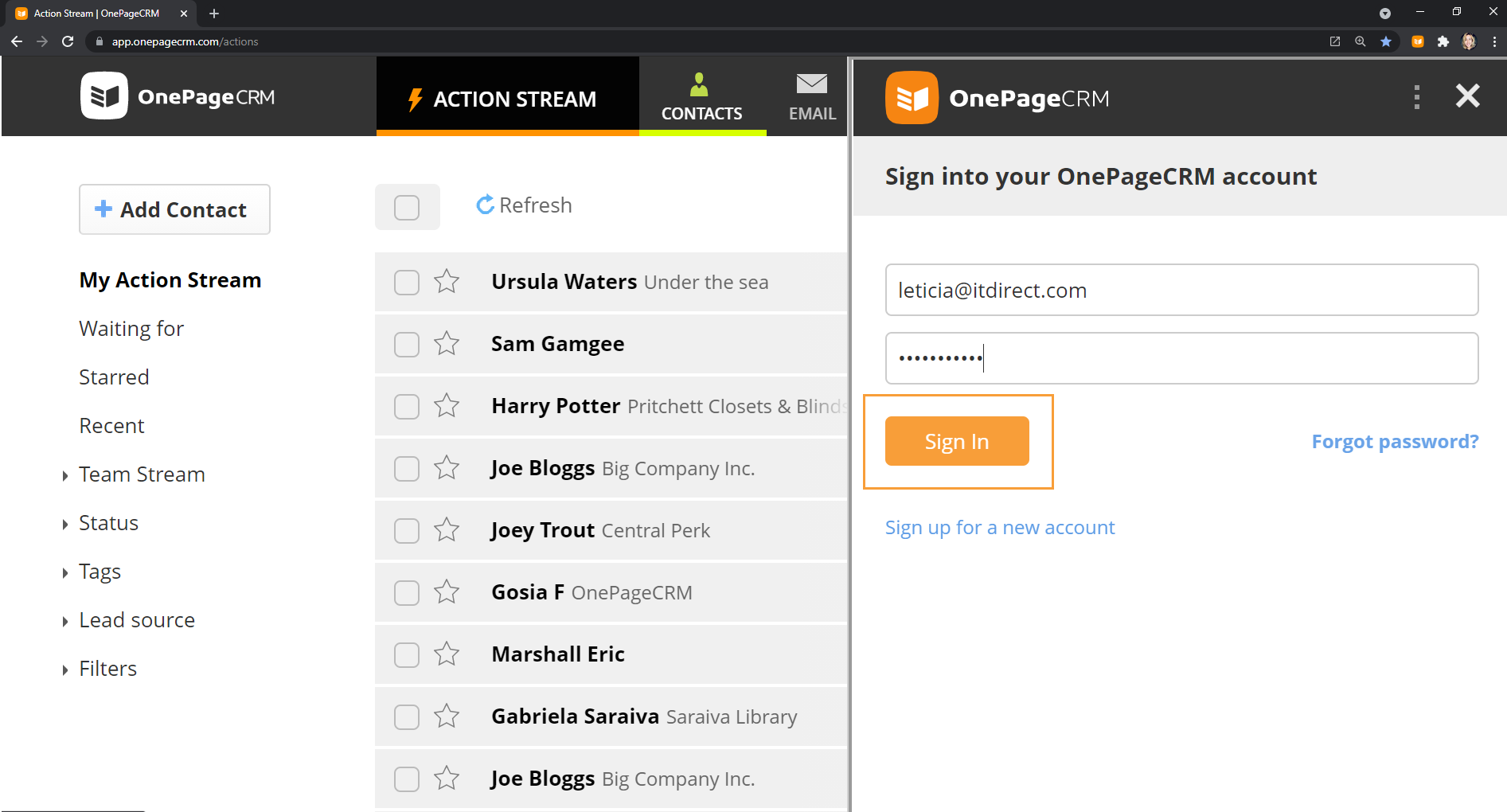Open the Harry Potter contact
Image resolution: width=1507 pixels, height=812 pixels.
pos(556,406)
